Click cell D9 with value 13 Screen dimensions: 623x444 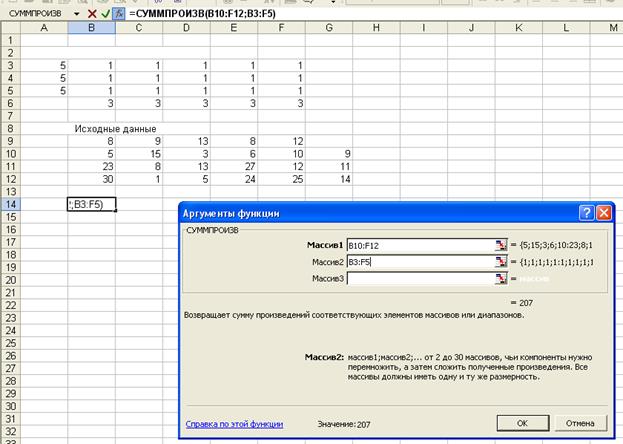[186, 141]
